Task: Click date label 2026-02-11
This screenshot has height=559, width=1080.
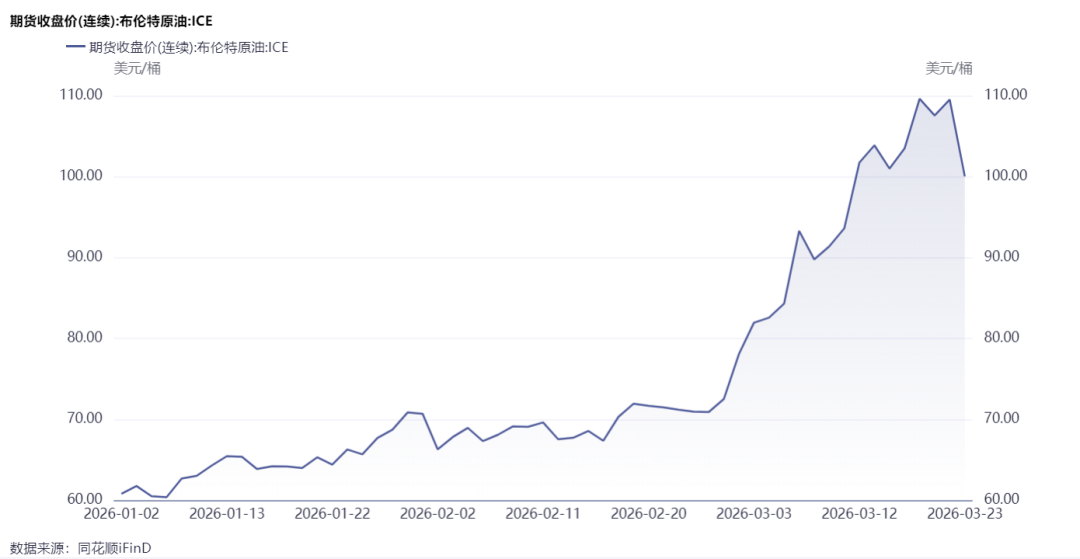Action: 543,514
